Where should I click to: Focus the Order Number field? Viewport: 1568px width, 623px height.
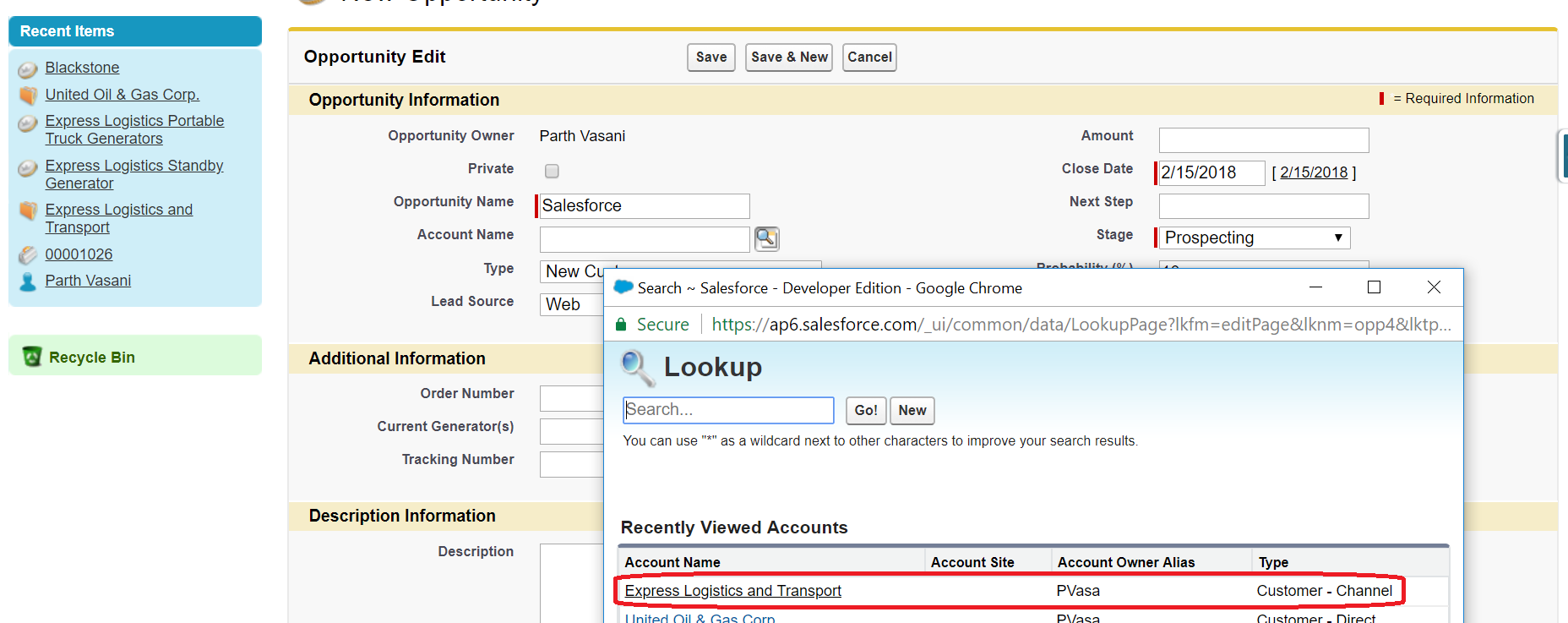(572, 398)
